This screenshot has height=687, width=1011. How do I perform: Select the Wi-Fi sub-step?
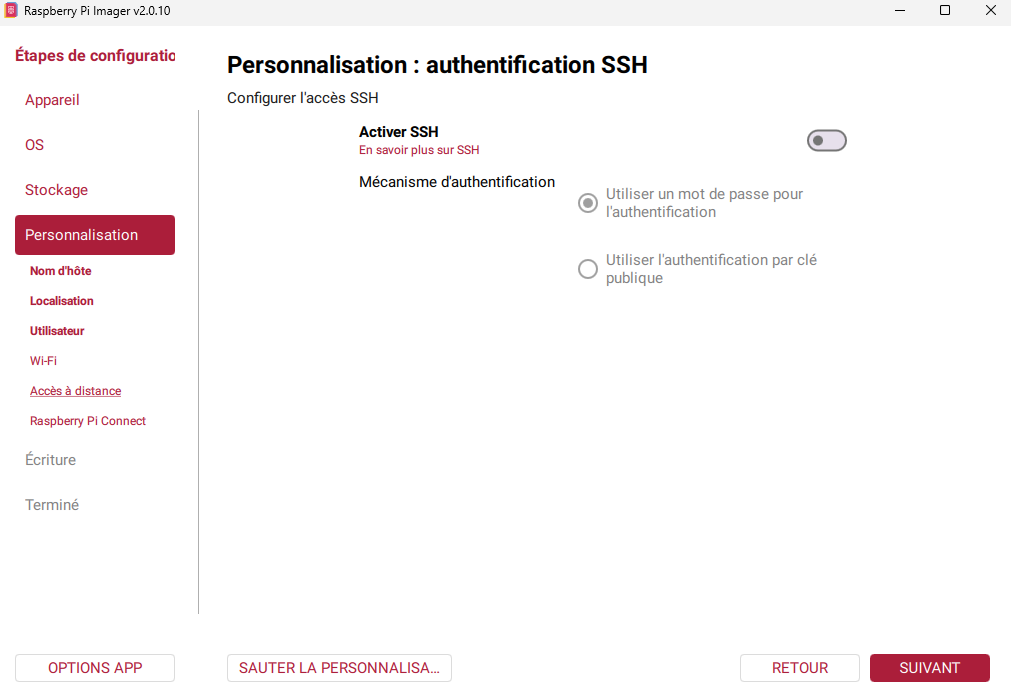[43, 361]
